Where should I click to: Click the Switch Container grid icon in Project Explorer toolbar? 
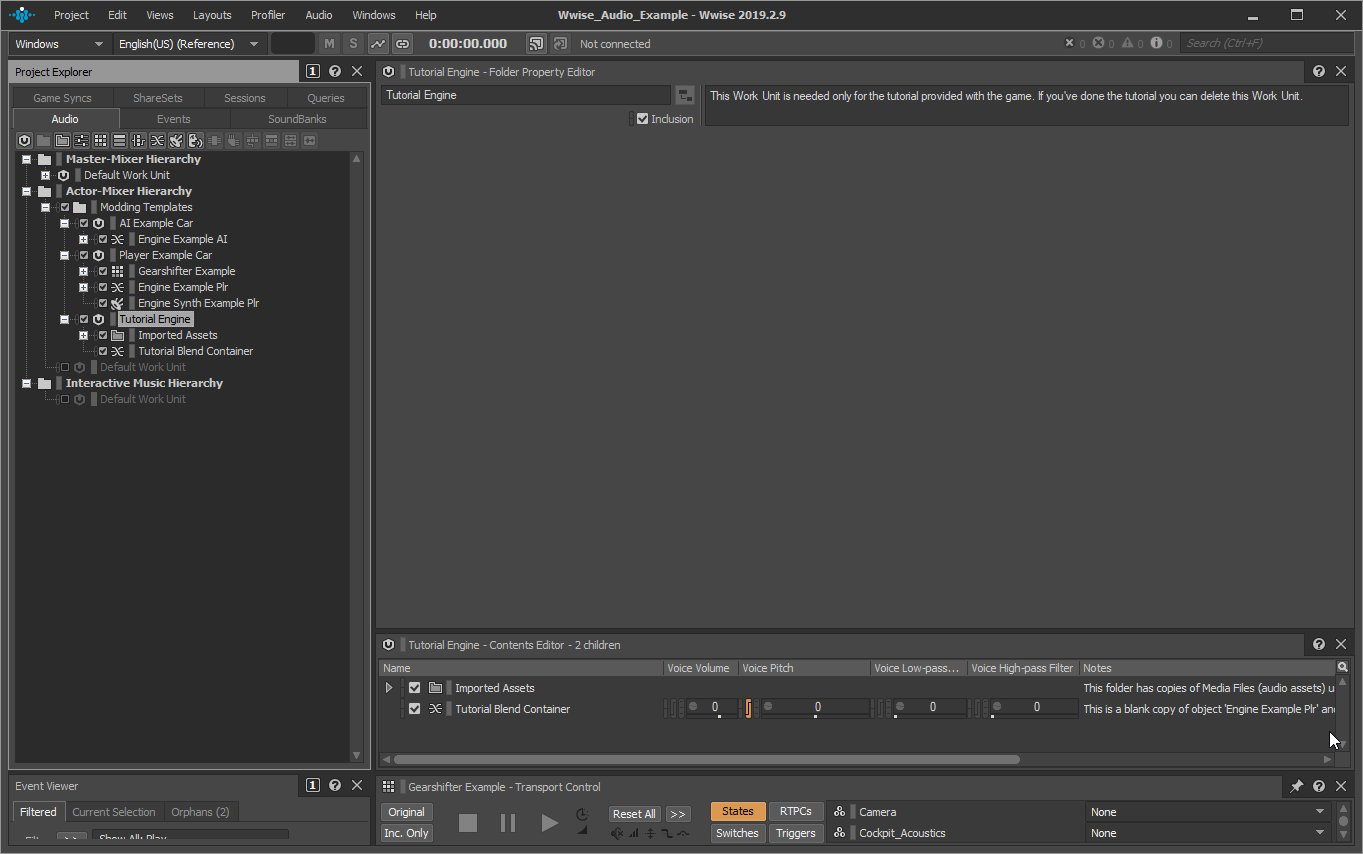(x=100, y=141)
